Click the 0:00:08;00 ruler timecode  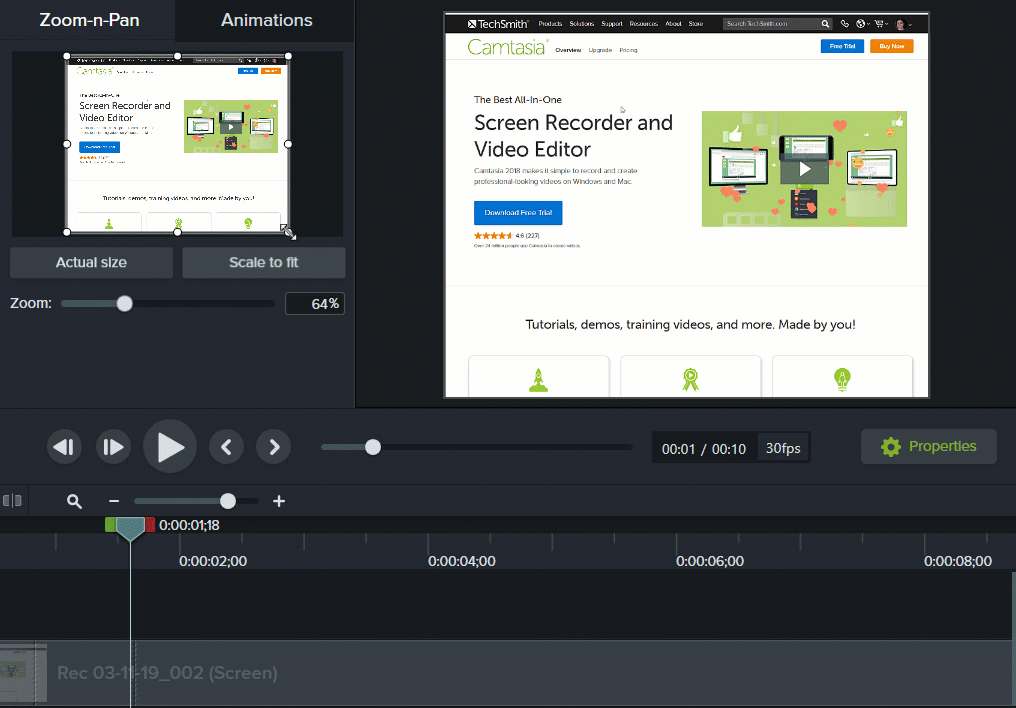point(958,561)
